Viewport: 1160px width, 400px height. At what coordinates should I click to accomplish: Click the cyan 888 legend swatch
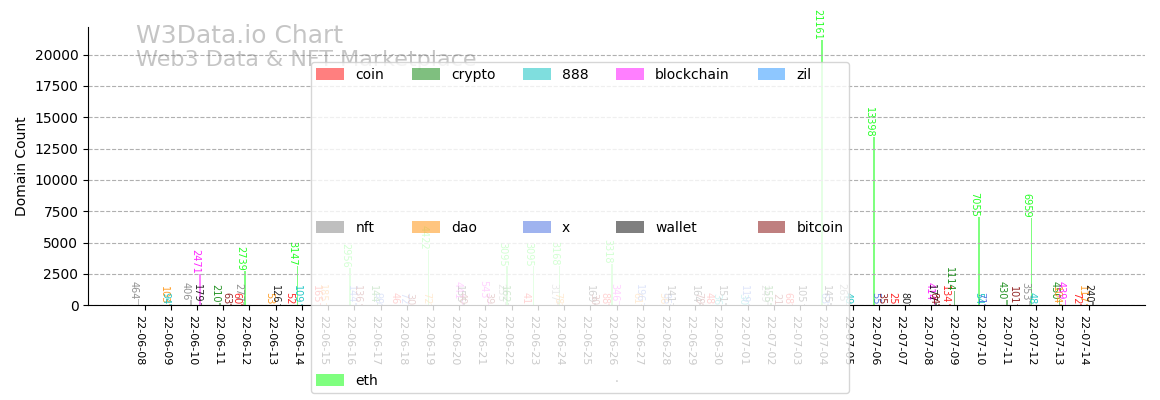click(537, 74)
